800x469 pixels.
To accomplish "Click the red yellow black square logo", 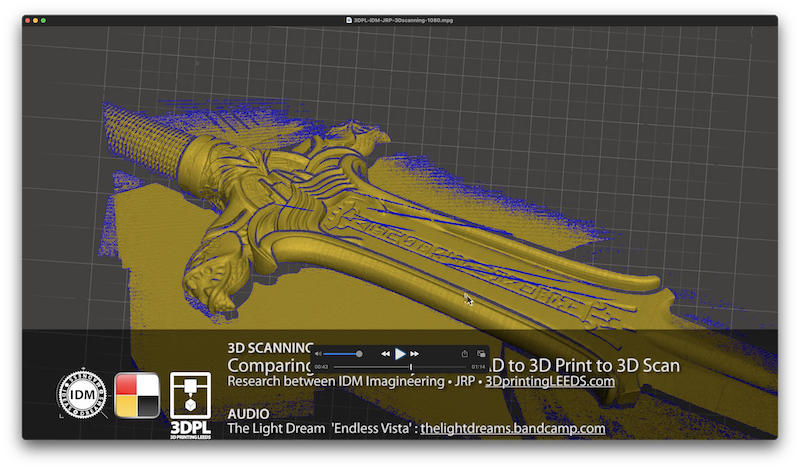I will pos(135,394).
